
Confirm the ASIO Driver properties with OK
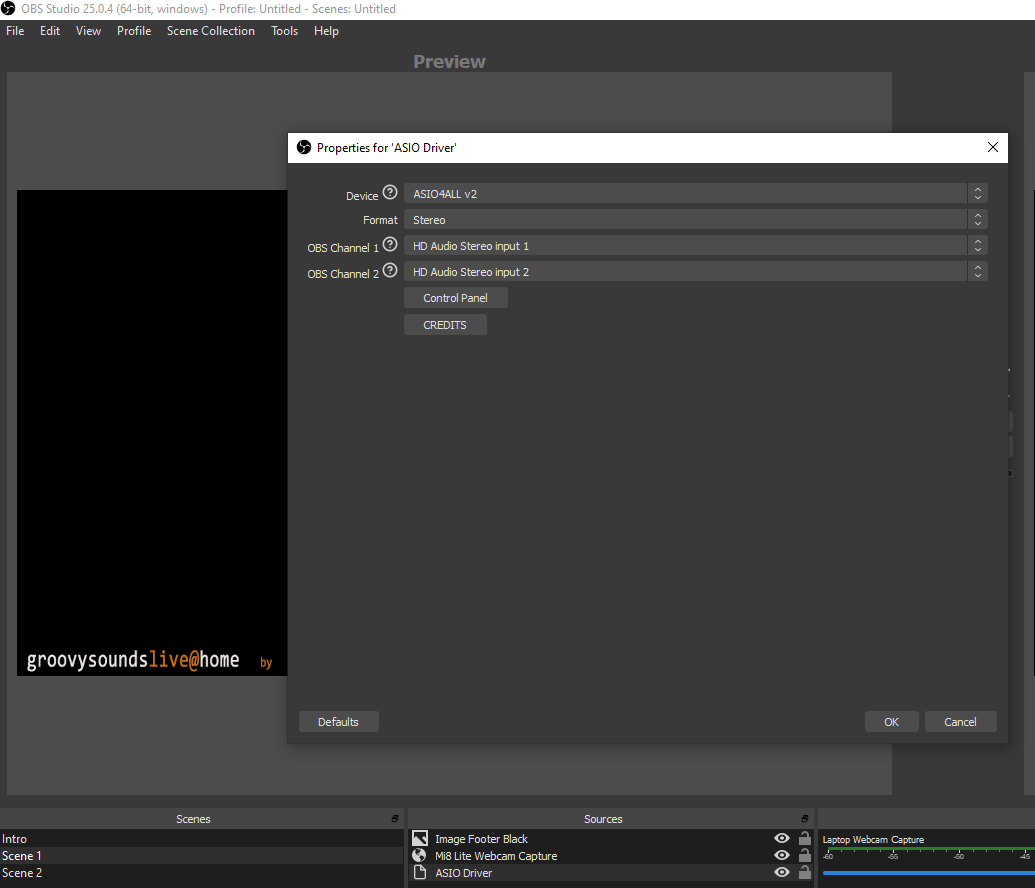pyautogui.click(x=891, y=722)
